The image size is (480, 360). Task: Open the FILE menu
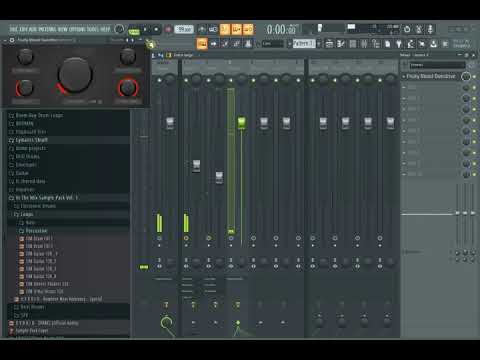click(13, 29)
